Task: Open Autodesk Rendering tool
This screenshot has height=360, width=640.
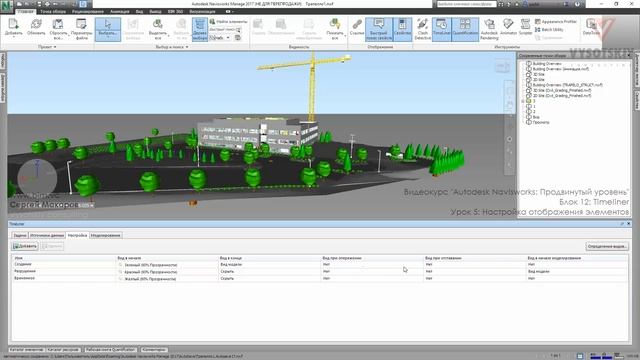Action: [489, 29]
